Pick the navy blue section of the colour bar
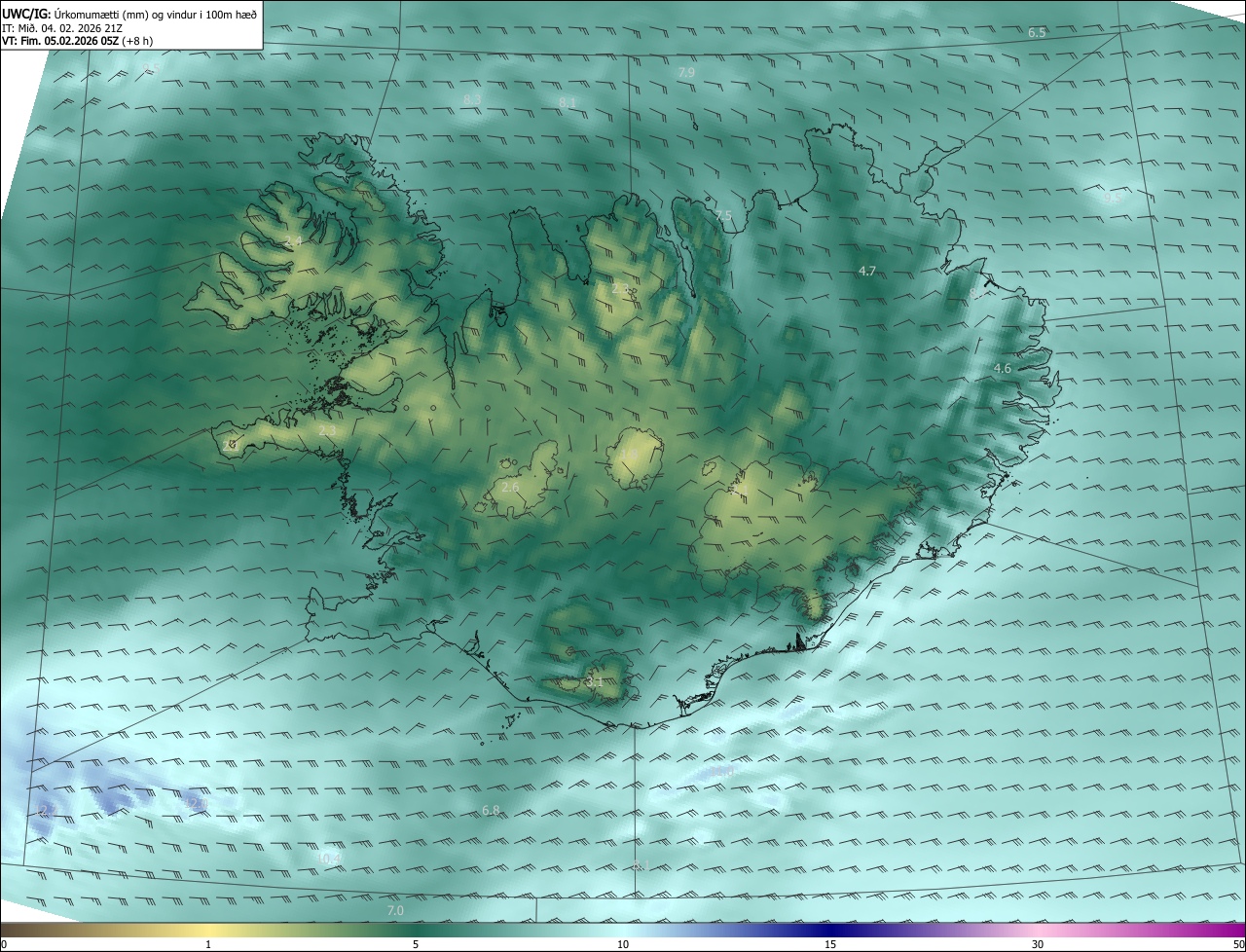Screen dimensions: 1246x952 (x=830, y=930)
